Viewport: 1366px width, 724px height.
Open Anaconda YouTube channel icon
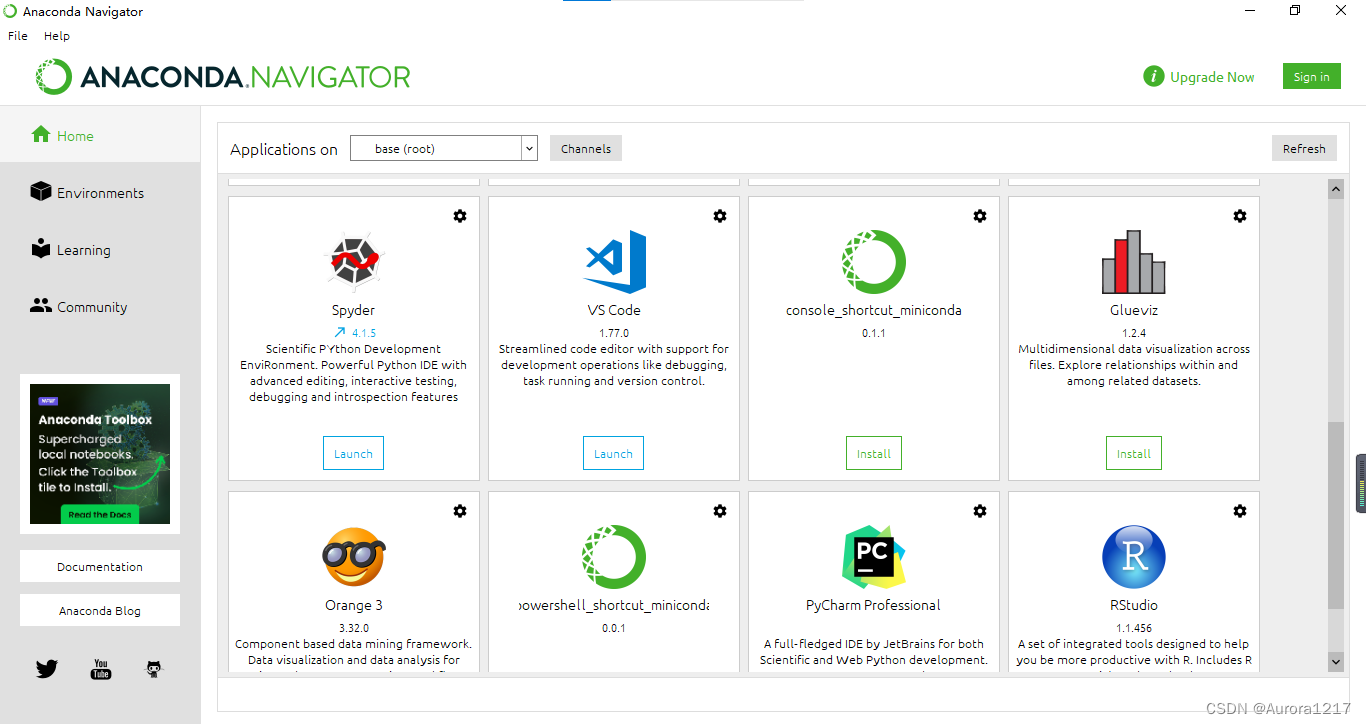[100, 669]
